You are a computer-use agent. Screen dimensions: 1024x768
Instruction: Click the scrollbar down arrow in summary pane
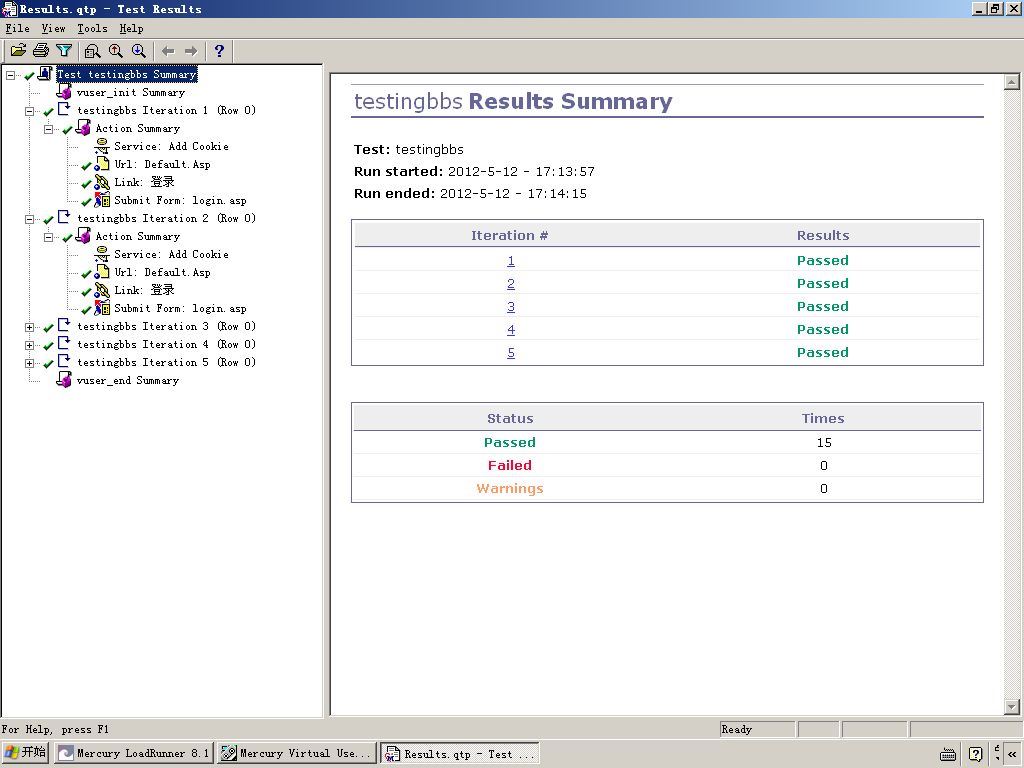pyautogui.click(x=1012, y=707)
